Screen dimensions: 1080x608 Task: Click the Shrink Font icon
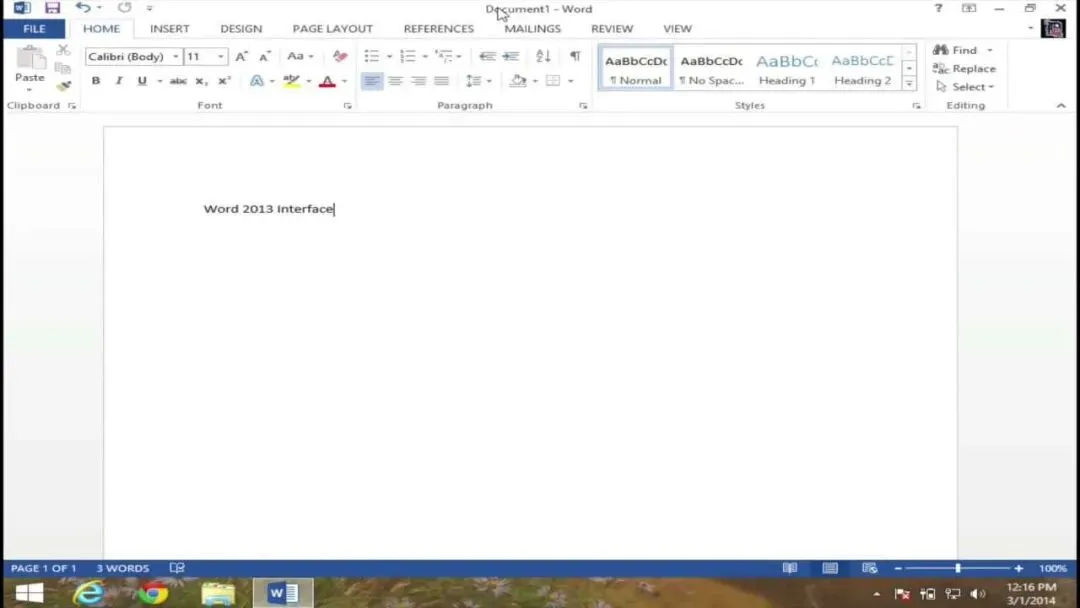coord(264,56)
